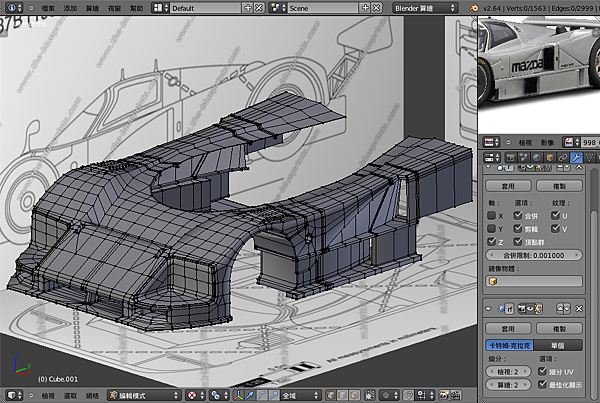600x403 pixels.
Task: Uncheck the 剪輯 option
Action: coord(518,228)
